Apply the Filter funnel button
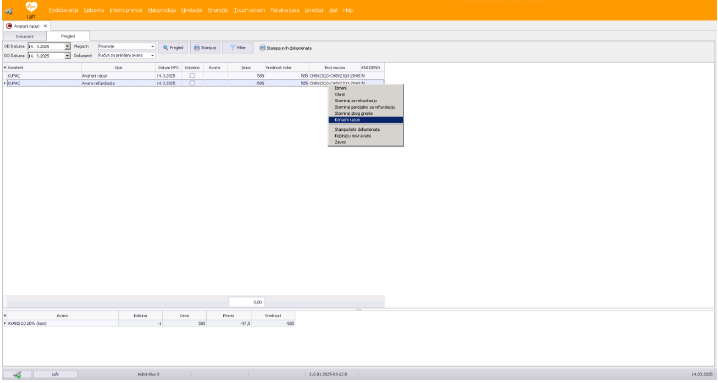The width and height of the screenshot is (718, 383). coord(238,48)
